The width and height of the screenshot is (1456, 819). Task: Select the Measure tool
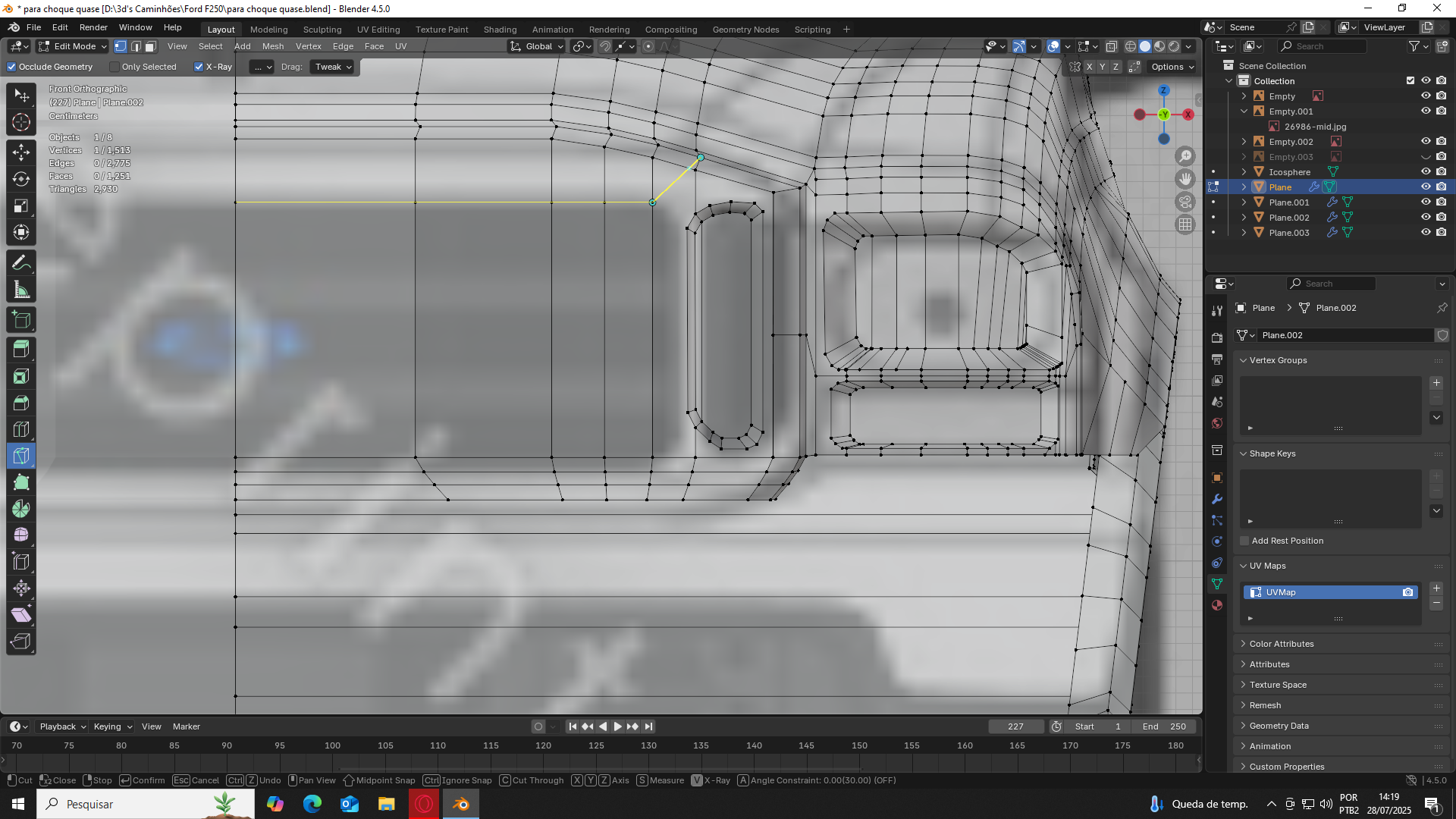(21, 290)
